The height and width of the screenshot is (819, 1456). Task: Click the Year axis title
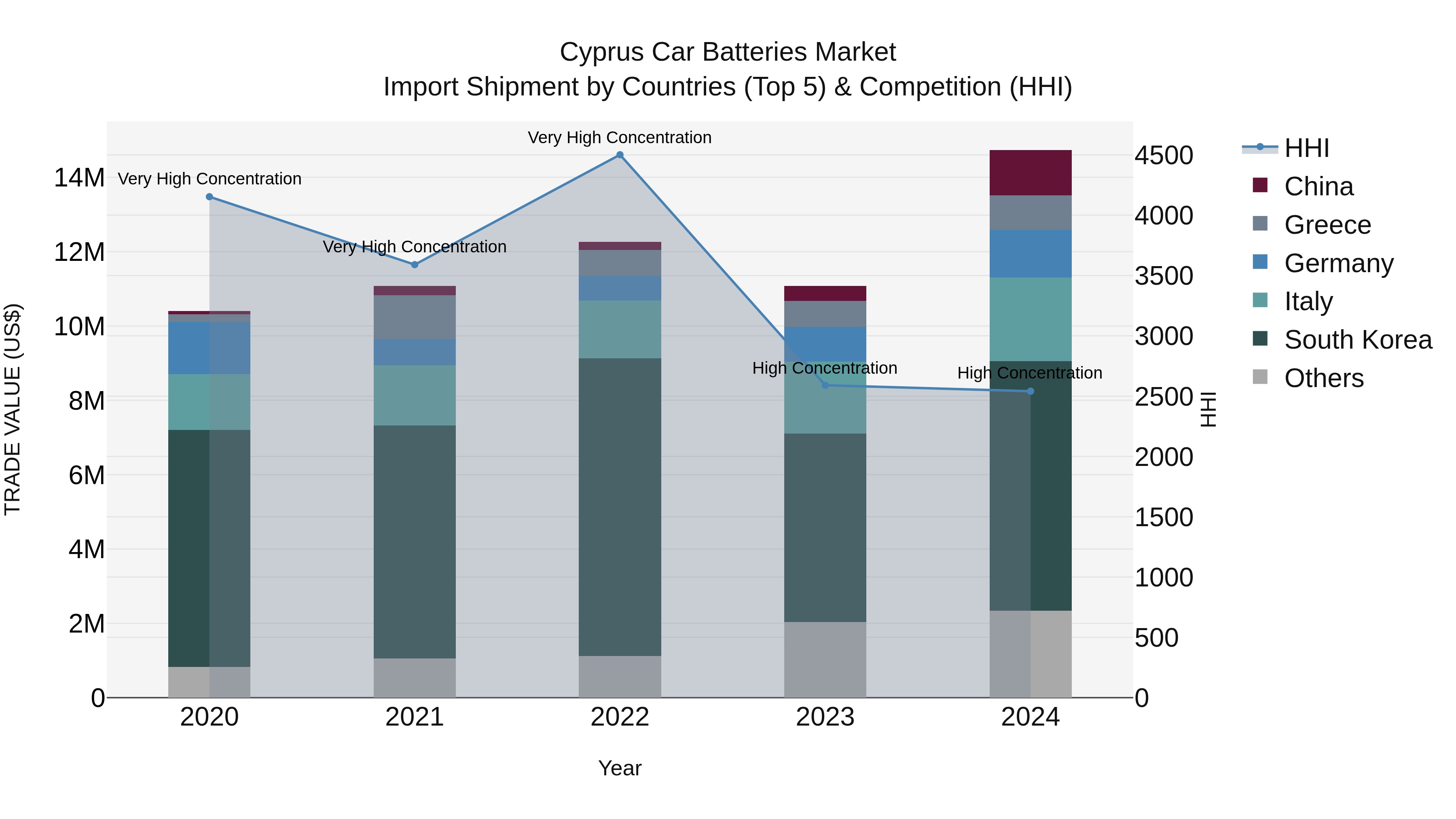click(620, 768)
